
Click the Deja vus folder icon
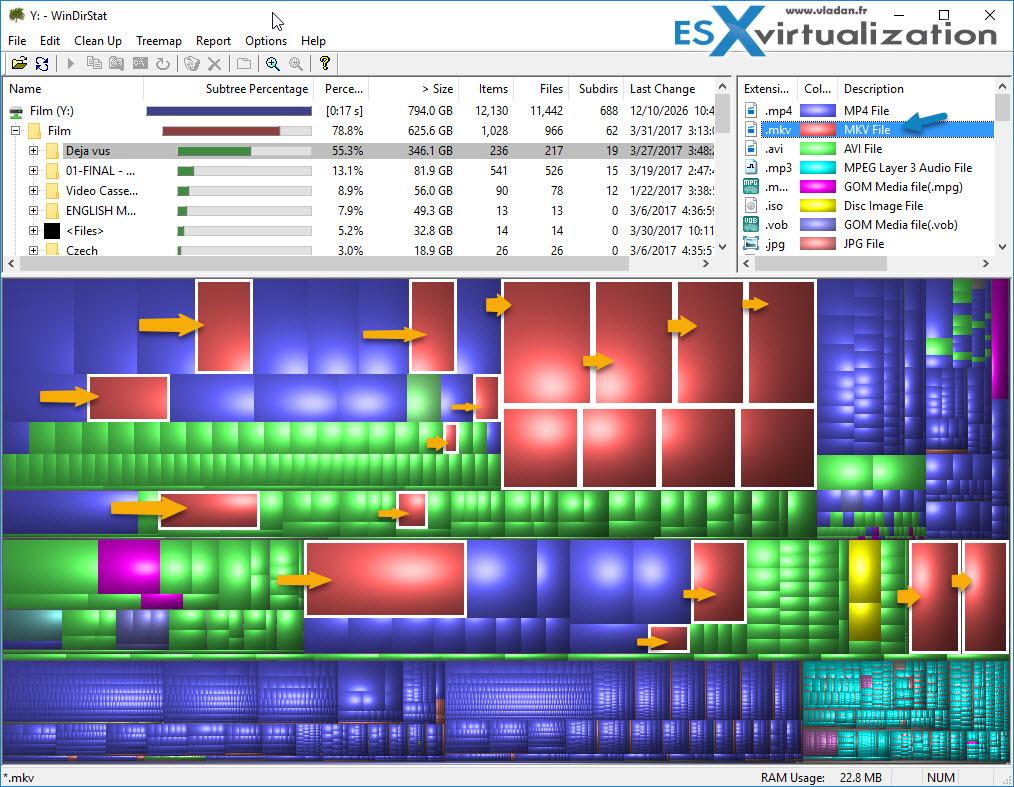52,151
